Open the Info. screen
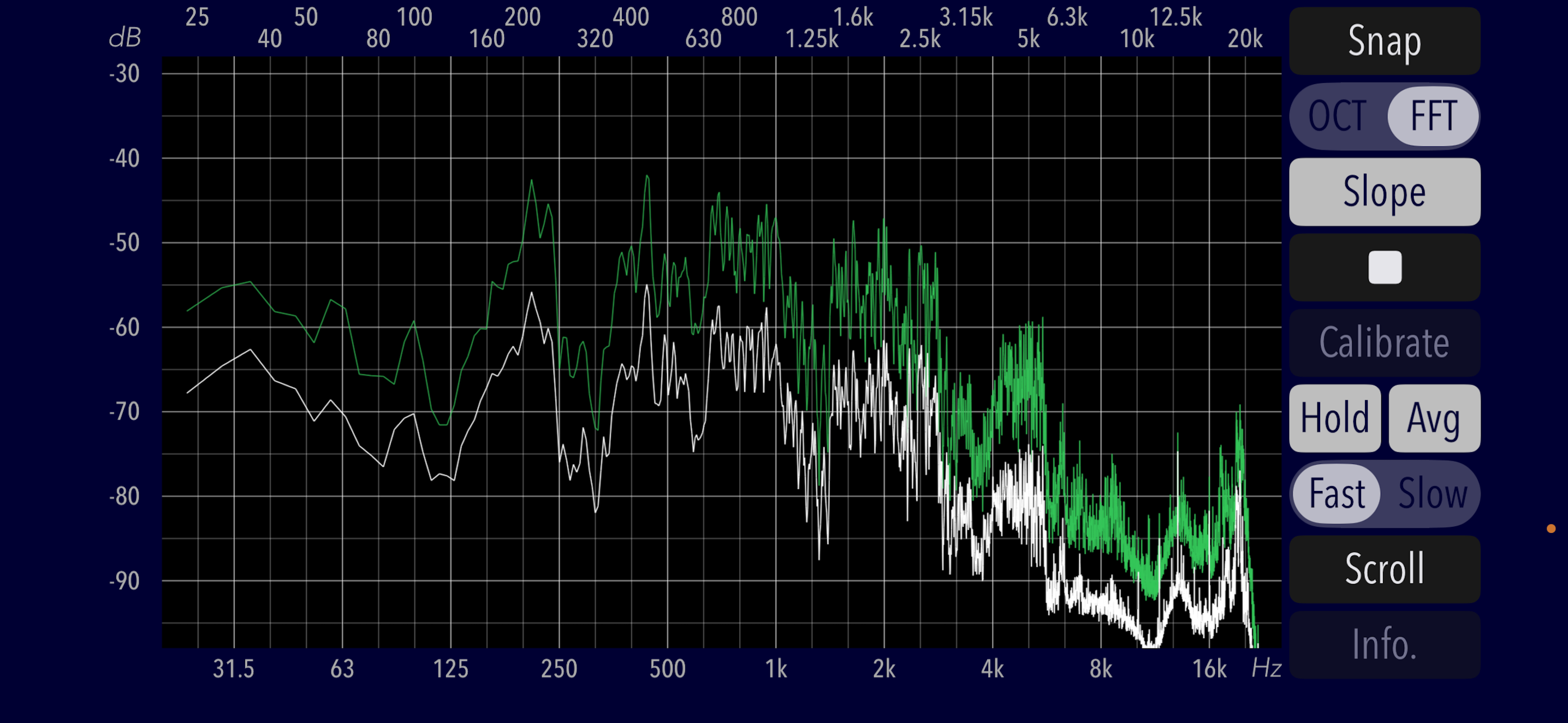This screenshot has width=1568, height=723. 1384,645
